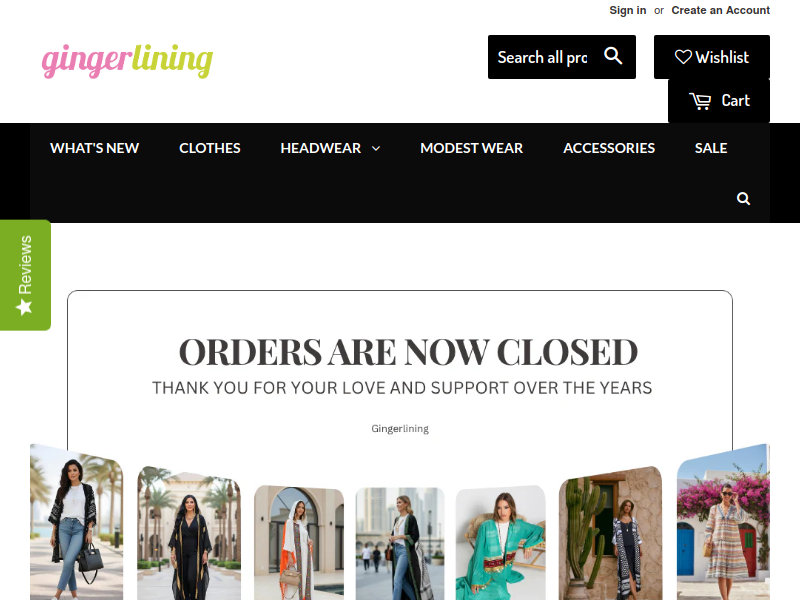
Task: Open the woman with black handbag photo
Action: point(77,522)
